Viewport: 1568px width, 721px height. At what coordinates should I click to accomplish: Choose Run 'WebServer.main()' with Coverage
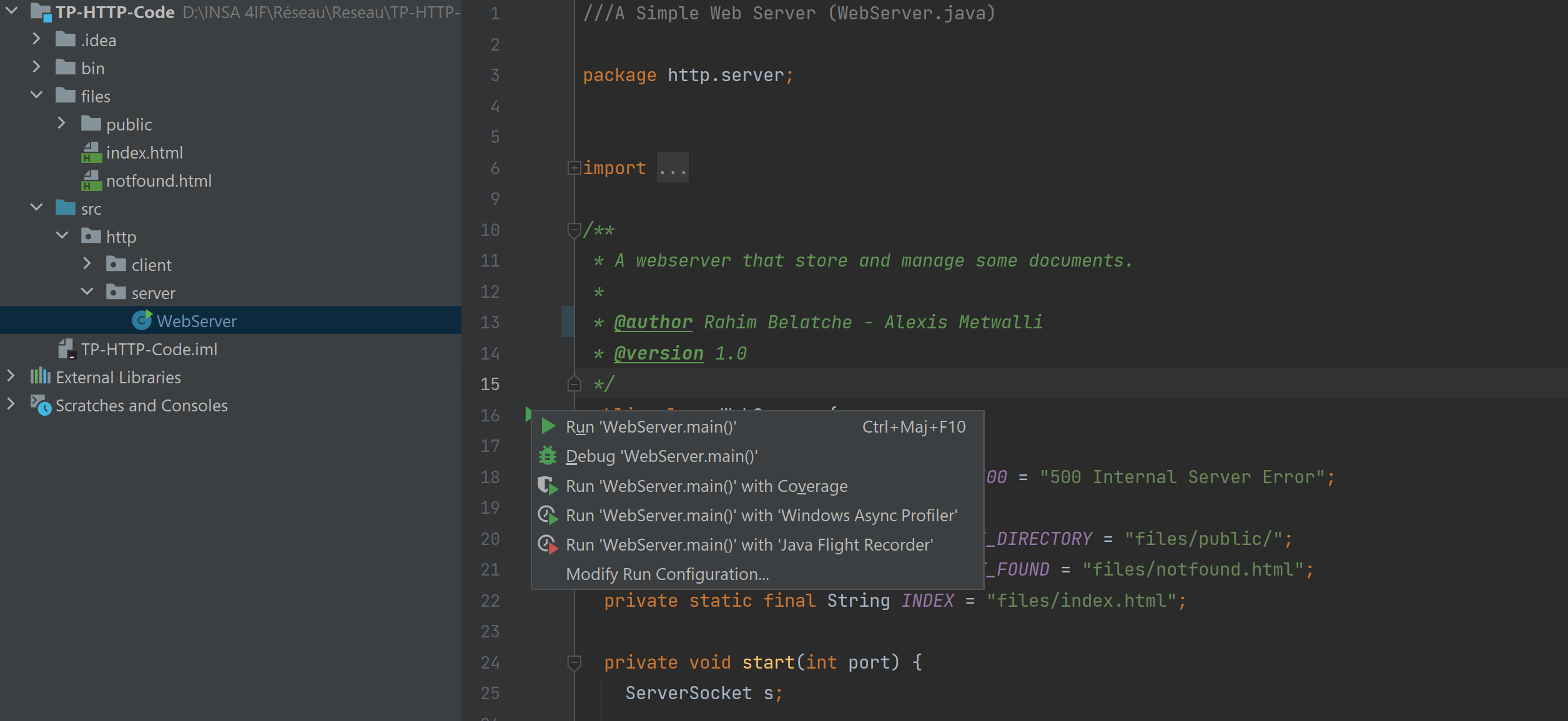(706, 486)
